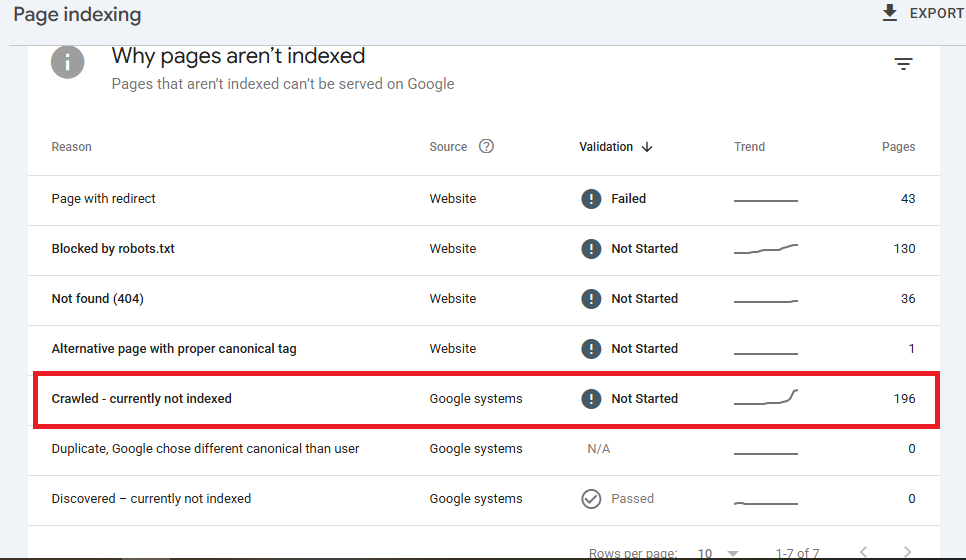
Task: Click trend sparkline for Blocked by robots.txt
Action: tap(766, 249)
